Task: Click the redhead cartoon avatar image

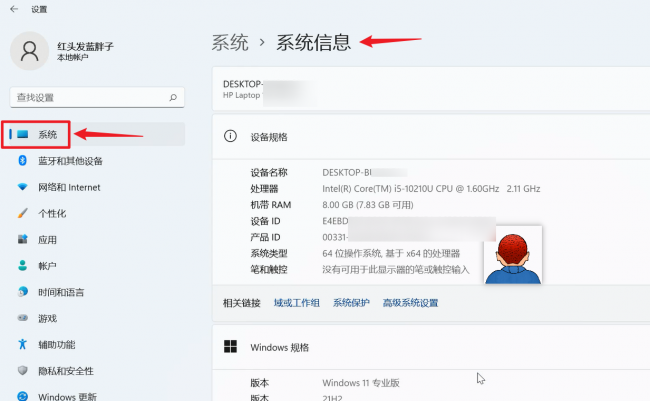Action: coord(513,255)
